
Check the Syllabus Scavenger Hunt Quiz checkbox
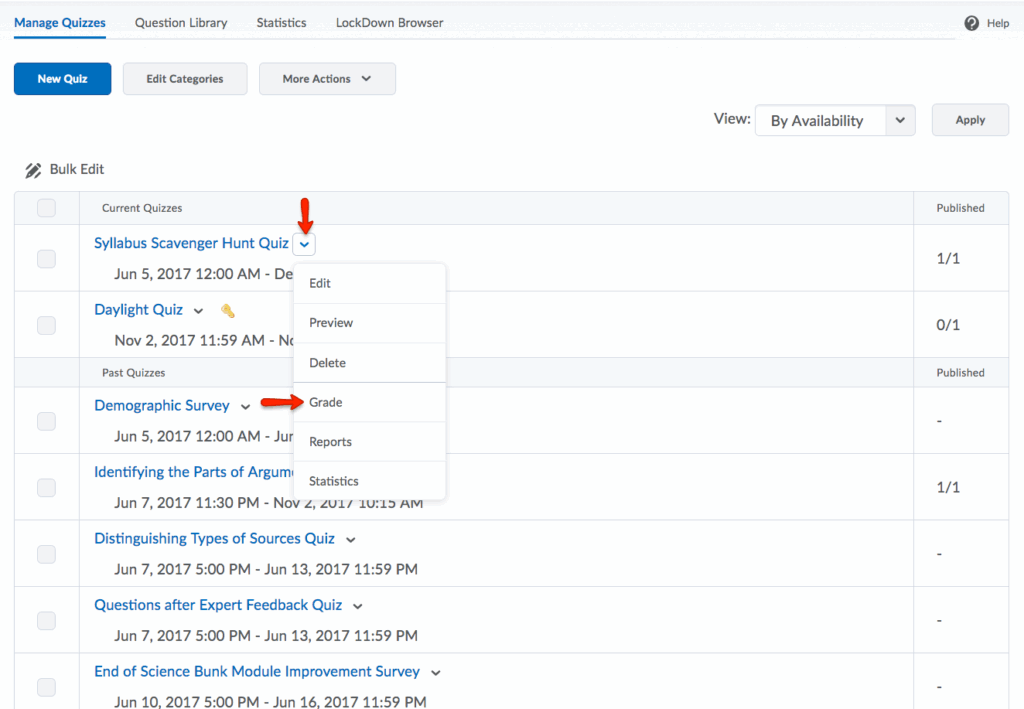[x=46, y=259]
